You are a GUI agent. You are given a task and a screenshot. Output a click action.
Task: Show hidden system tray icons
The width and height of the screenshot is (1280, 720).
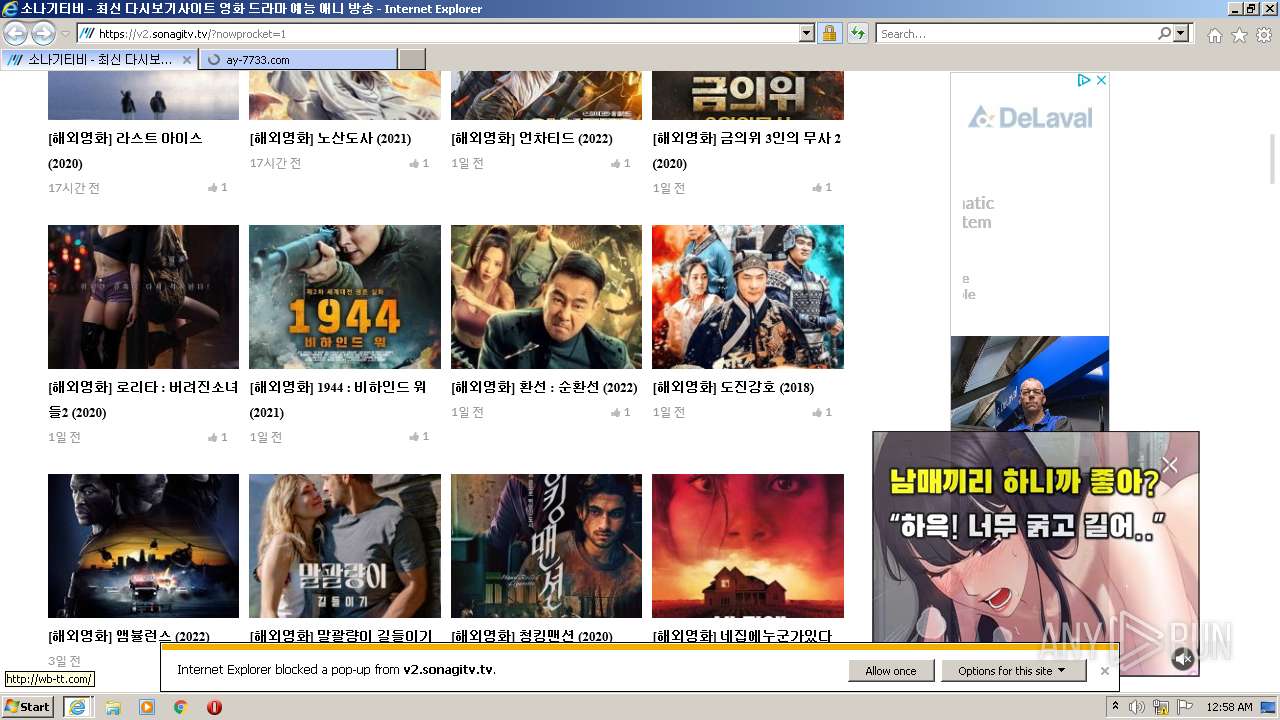pos(1115,707)
